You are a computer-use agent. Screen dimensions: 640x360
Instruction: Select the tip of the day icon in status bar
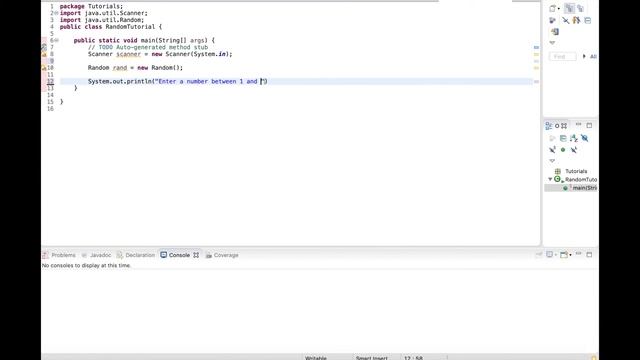tap(593, 358)
